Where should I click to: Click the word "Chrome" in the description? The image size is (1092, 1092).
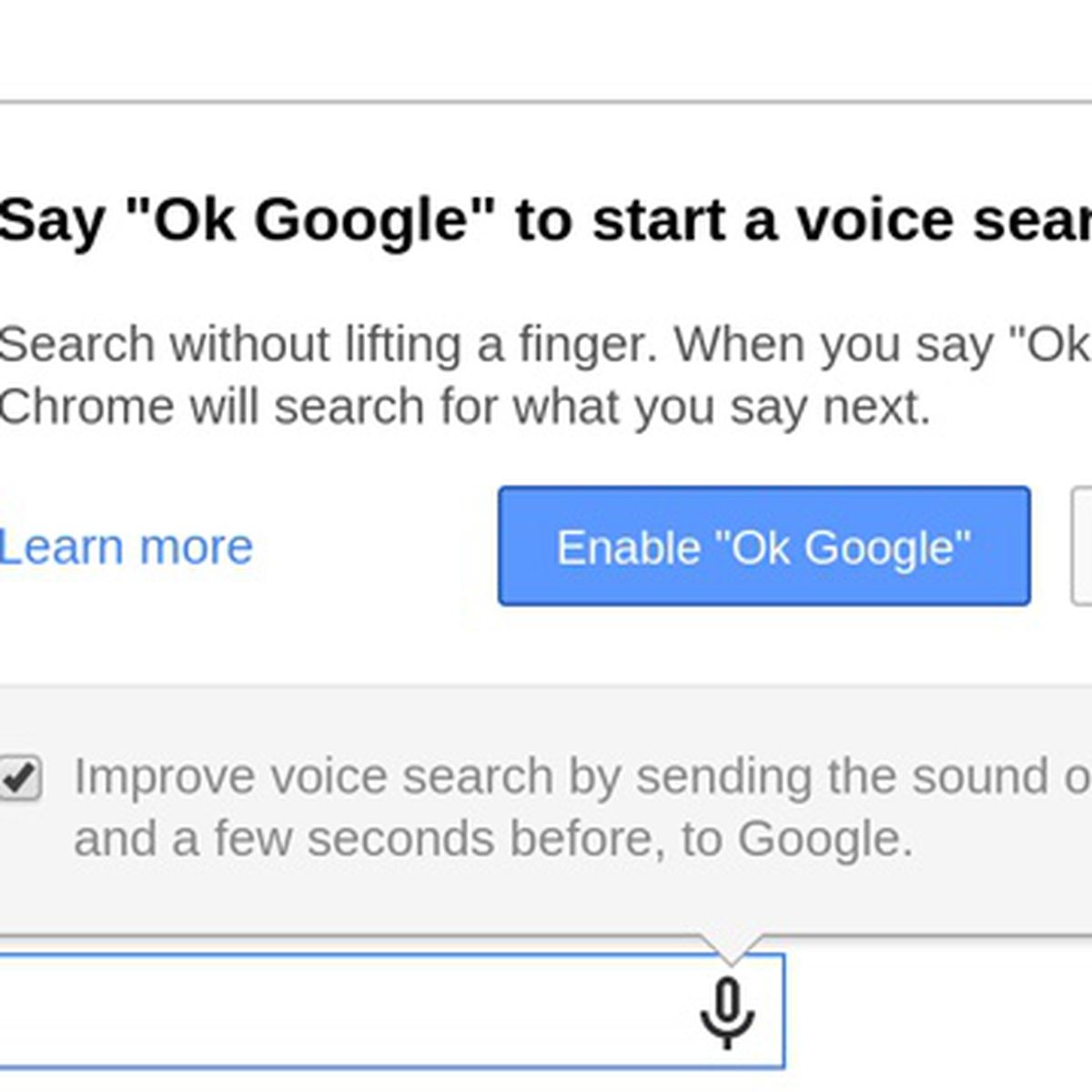coord(86,407)
